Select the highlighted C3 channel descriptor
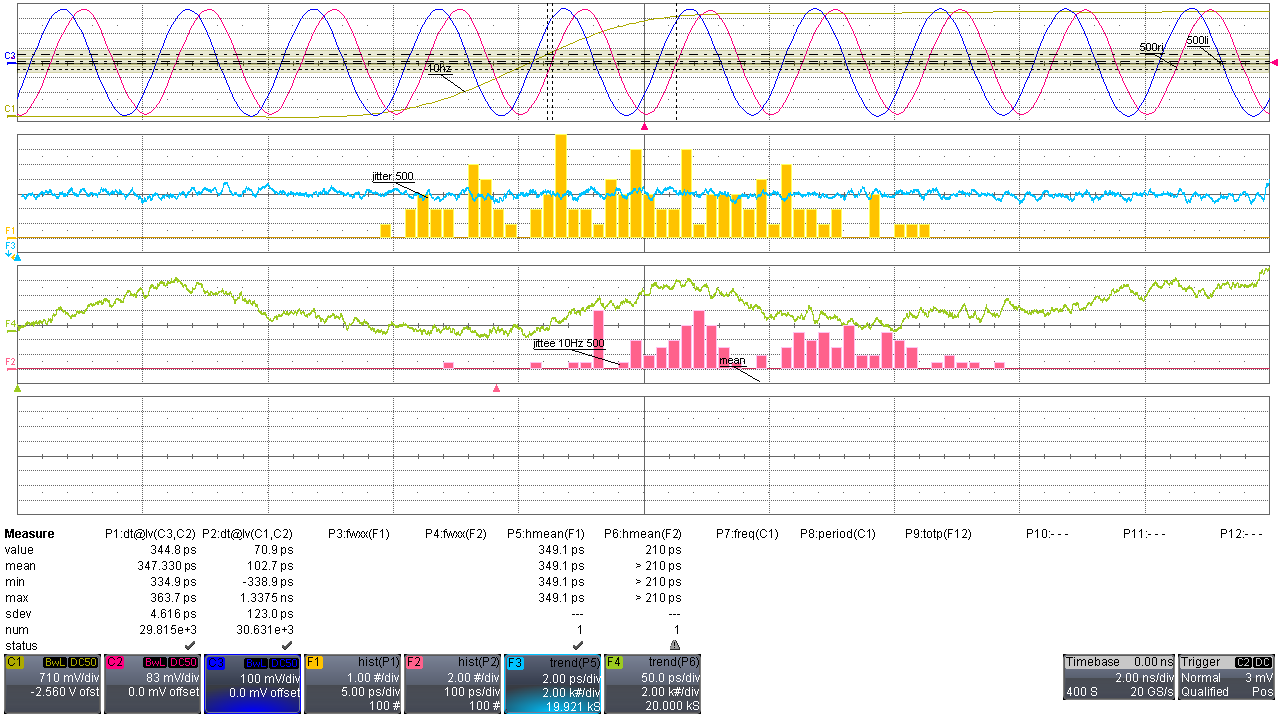Screen dimensions: 1280x715 [252, 684]
